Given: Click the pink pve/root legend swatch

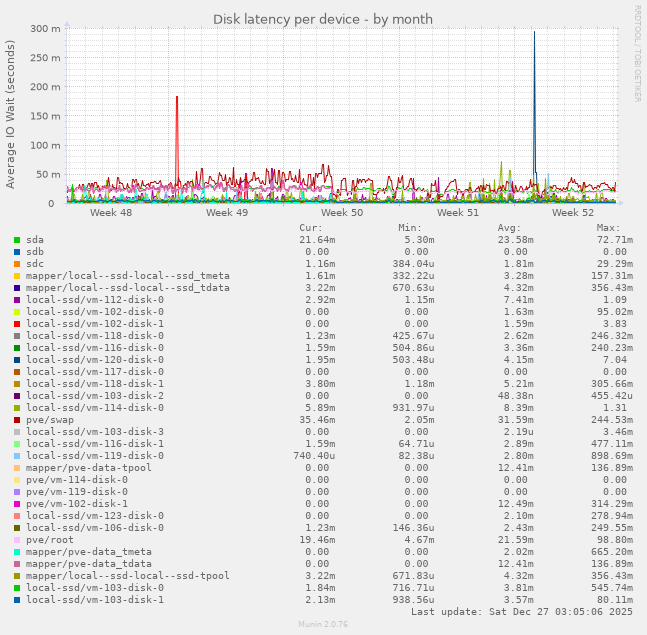Looking at the screenshot, I should (17, 540).
